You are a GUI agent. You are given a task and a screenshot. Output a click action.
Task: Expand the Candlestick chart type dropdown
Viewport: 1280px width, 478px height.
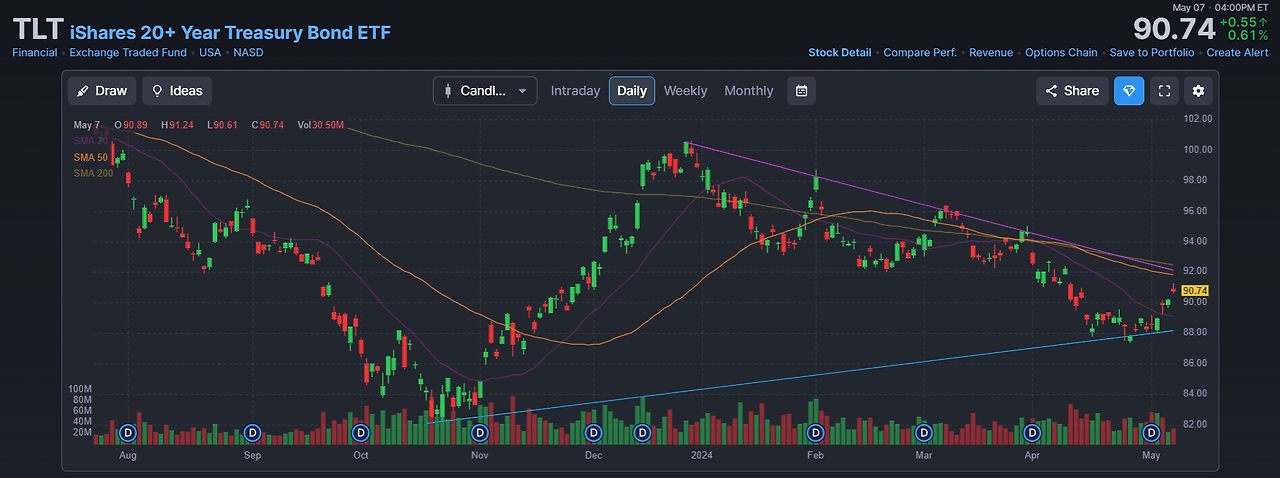485,91
